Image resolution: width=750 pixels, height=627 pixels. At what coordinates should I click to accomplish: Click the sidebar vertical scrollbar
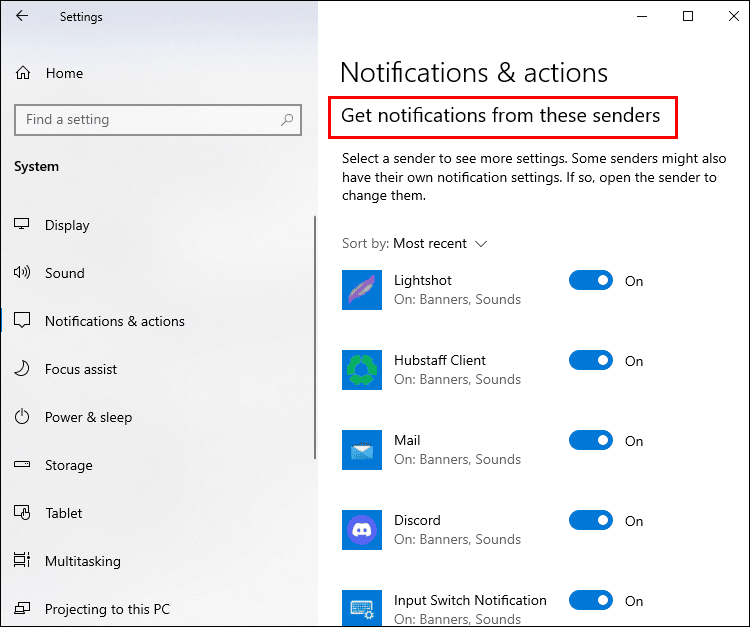(315, 337)
